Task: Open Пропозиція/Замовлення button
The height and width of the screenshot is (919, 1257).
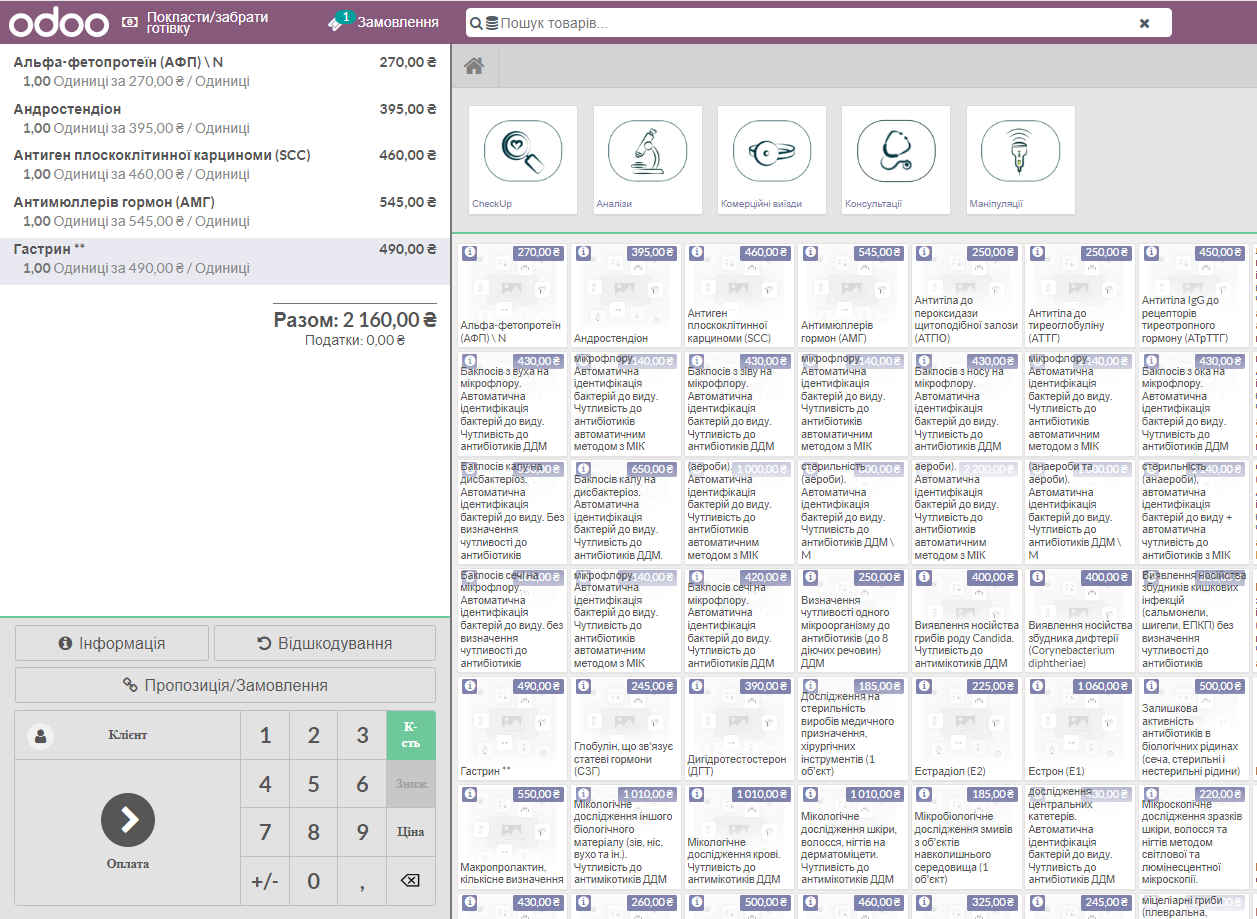Action: tap(225, 685)
